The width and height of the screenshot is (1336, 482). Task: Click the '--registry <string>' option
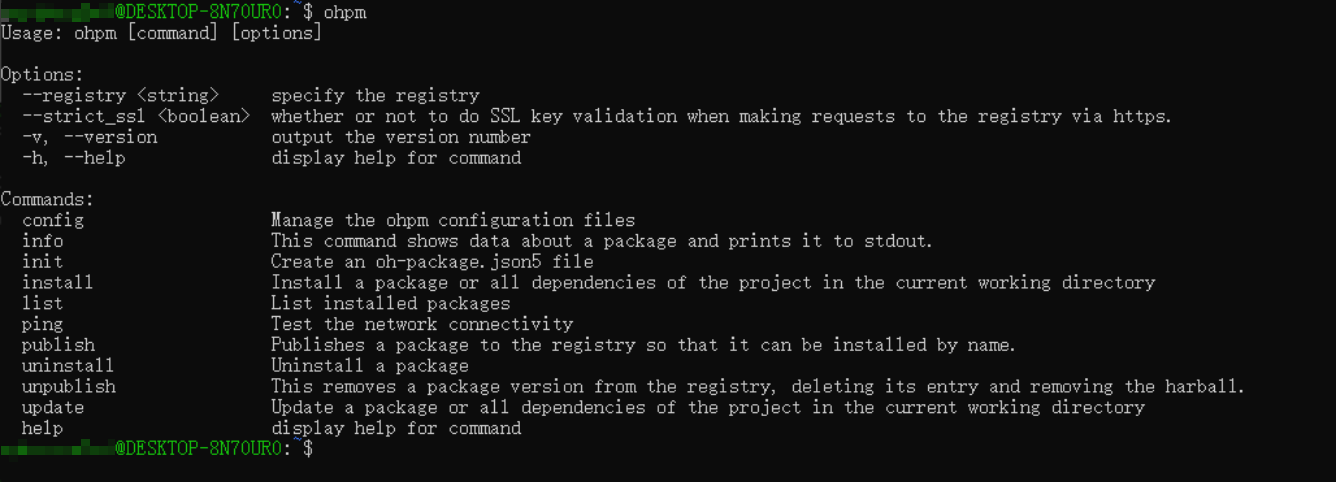click(120, 96)
